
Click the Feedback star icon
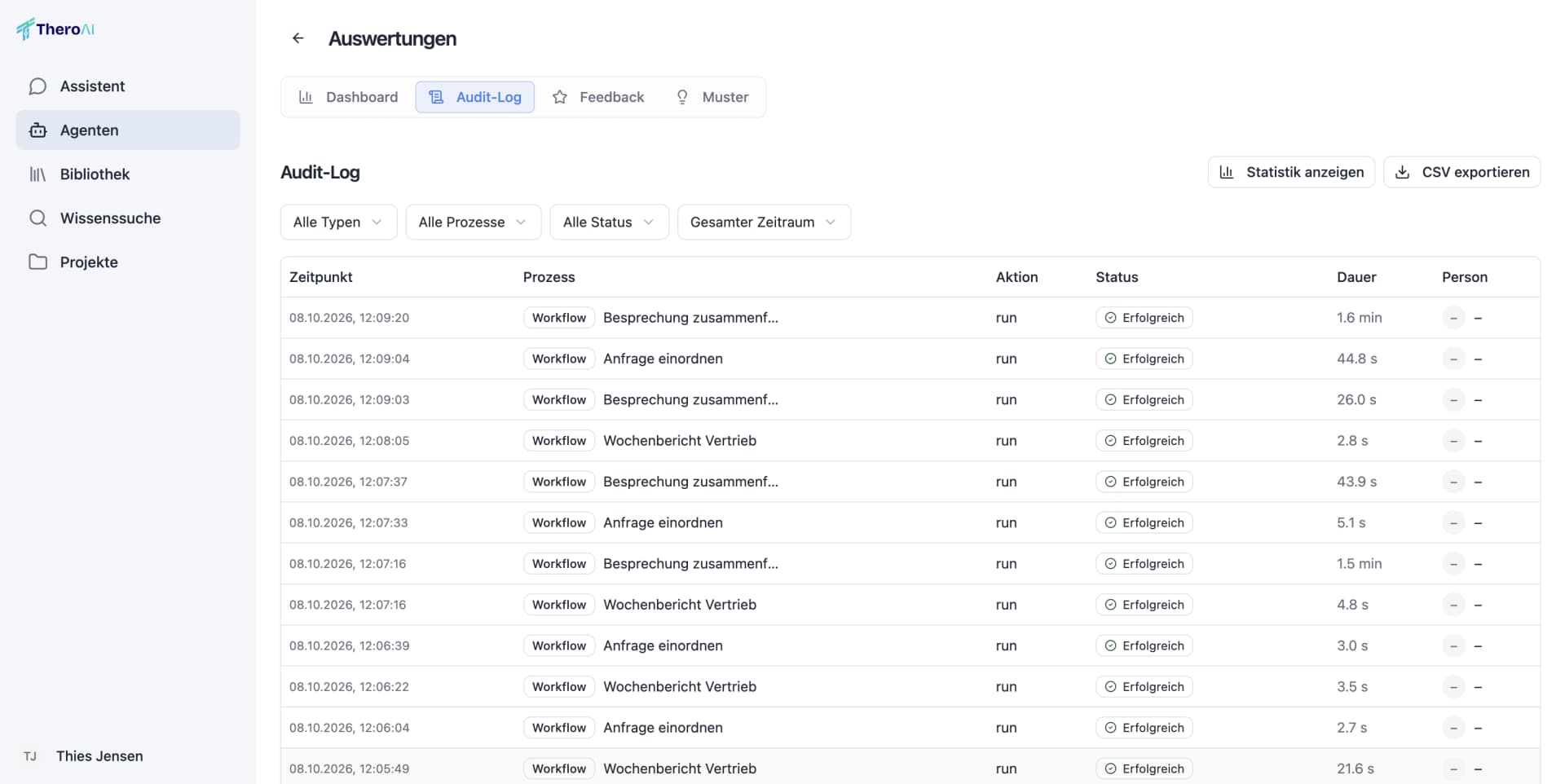pos(560,97)
